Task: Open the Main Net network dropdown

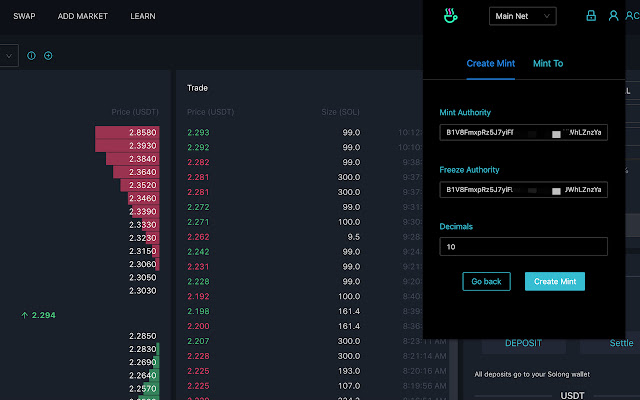Action: (x=522, y=16)
